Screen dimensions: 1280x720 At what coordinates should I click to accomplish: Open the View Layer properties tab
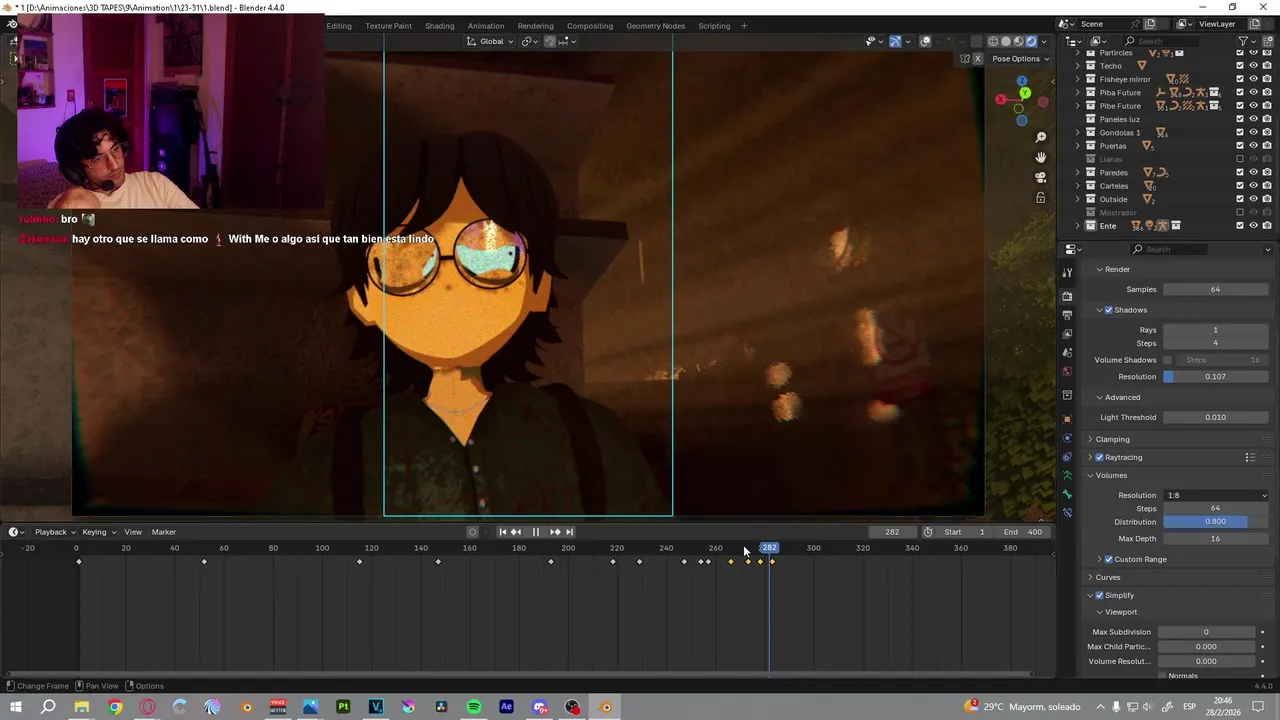[x=1067, y=334]
